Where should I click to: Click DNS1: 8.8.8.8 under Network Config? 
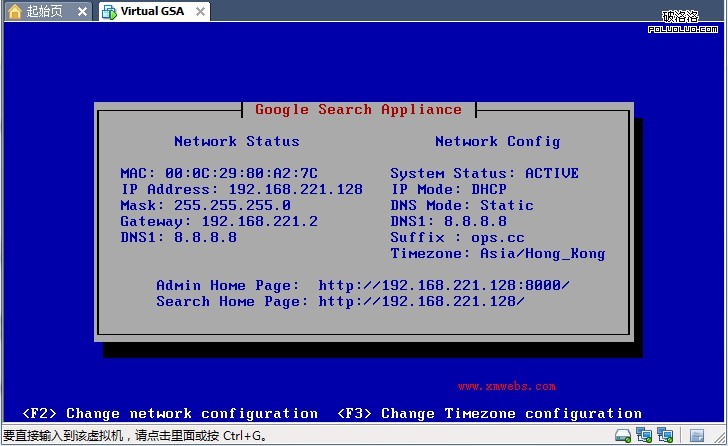coord(448,221)
